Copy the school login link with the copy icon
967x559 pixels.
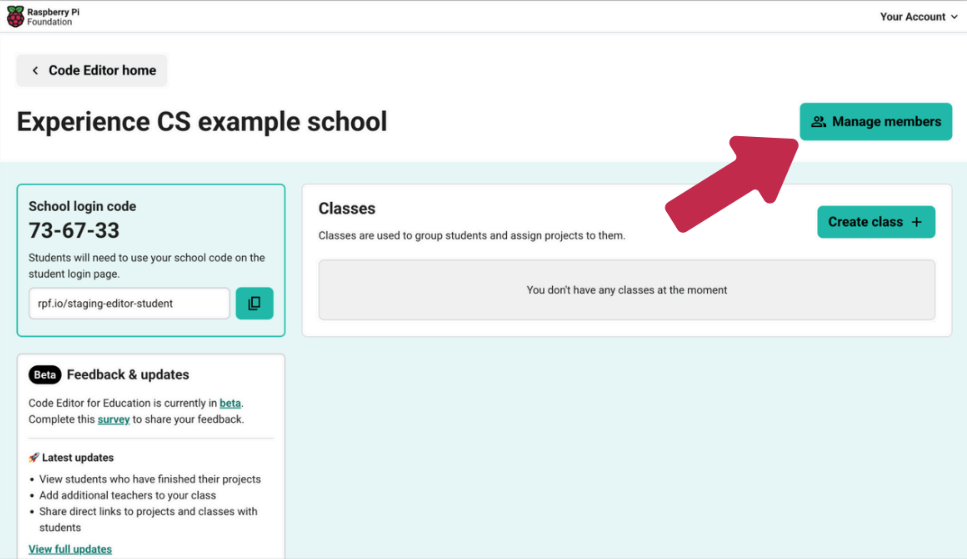254,303
